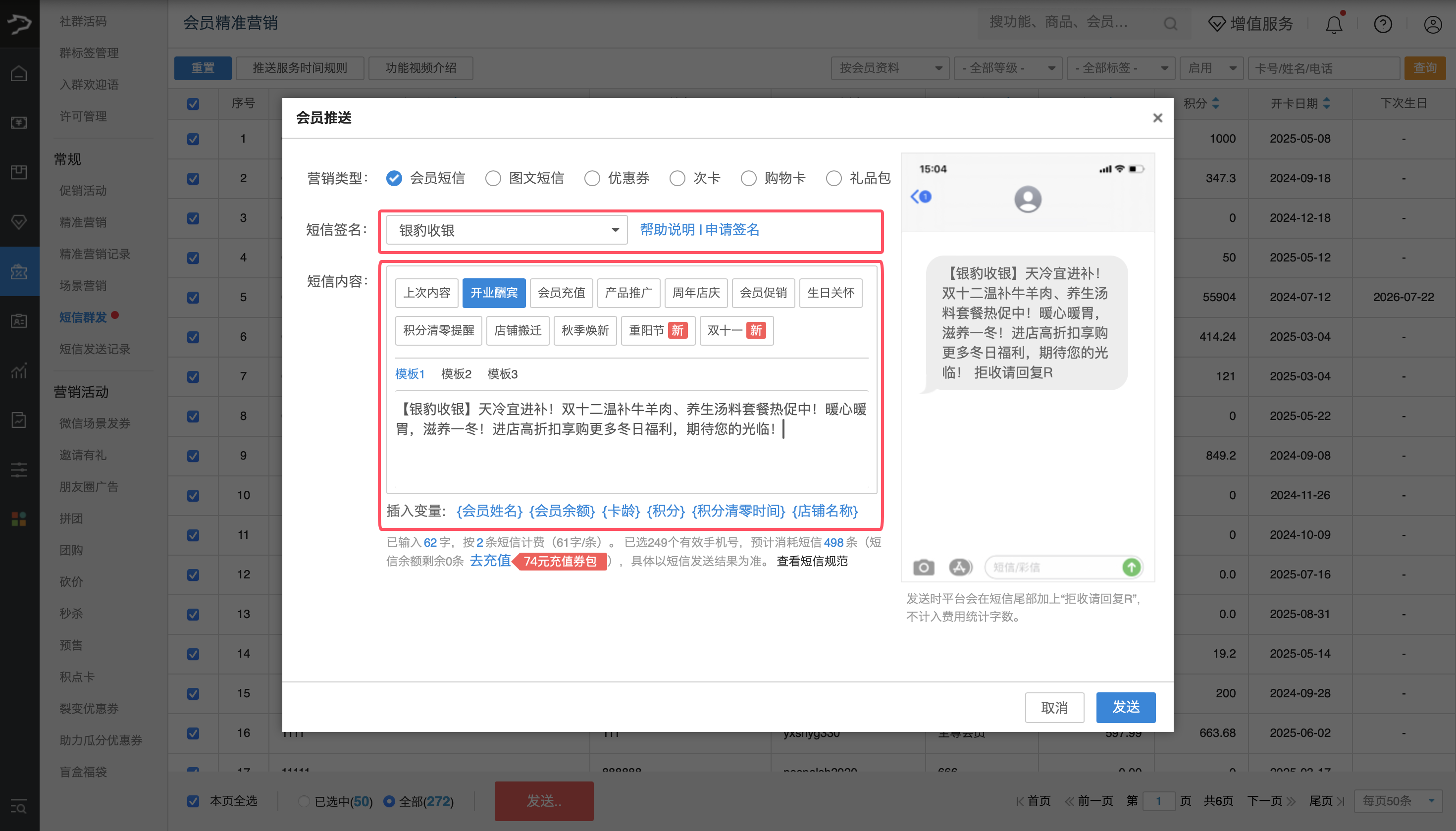Click the blue 发送 button in dialog
This screenshot has width=1456, height=831.
point(1126,707)
